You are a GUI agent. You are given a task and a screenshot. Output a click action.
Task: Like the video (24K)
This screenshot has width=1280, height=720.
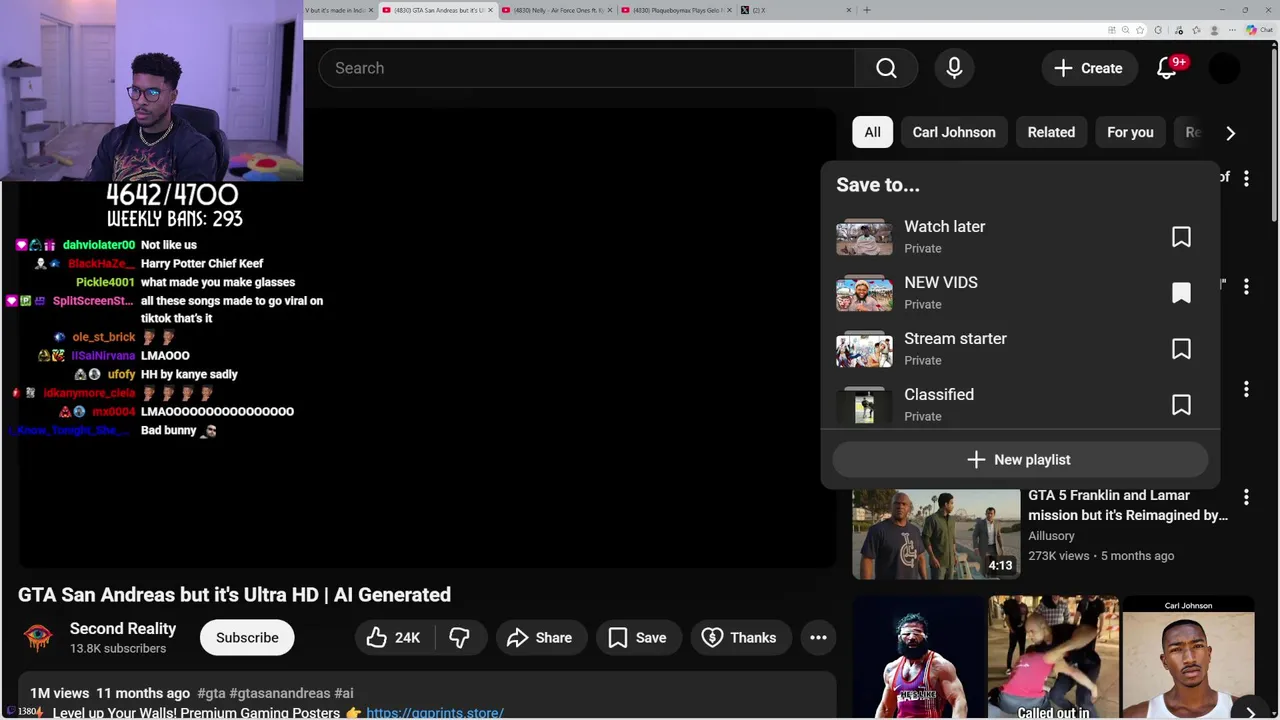coord(393,638)
